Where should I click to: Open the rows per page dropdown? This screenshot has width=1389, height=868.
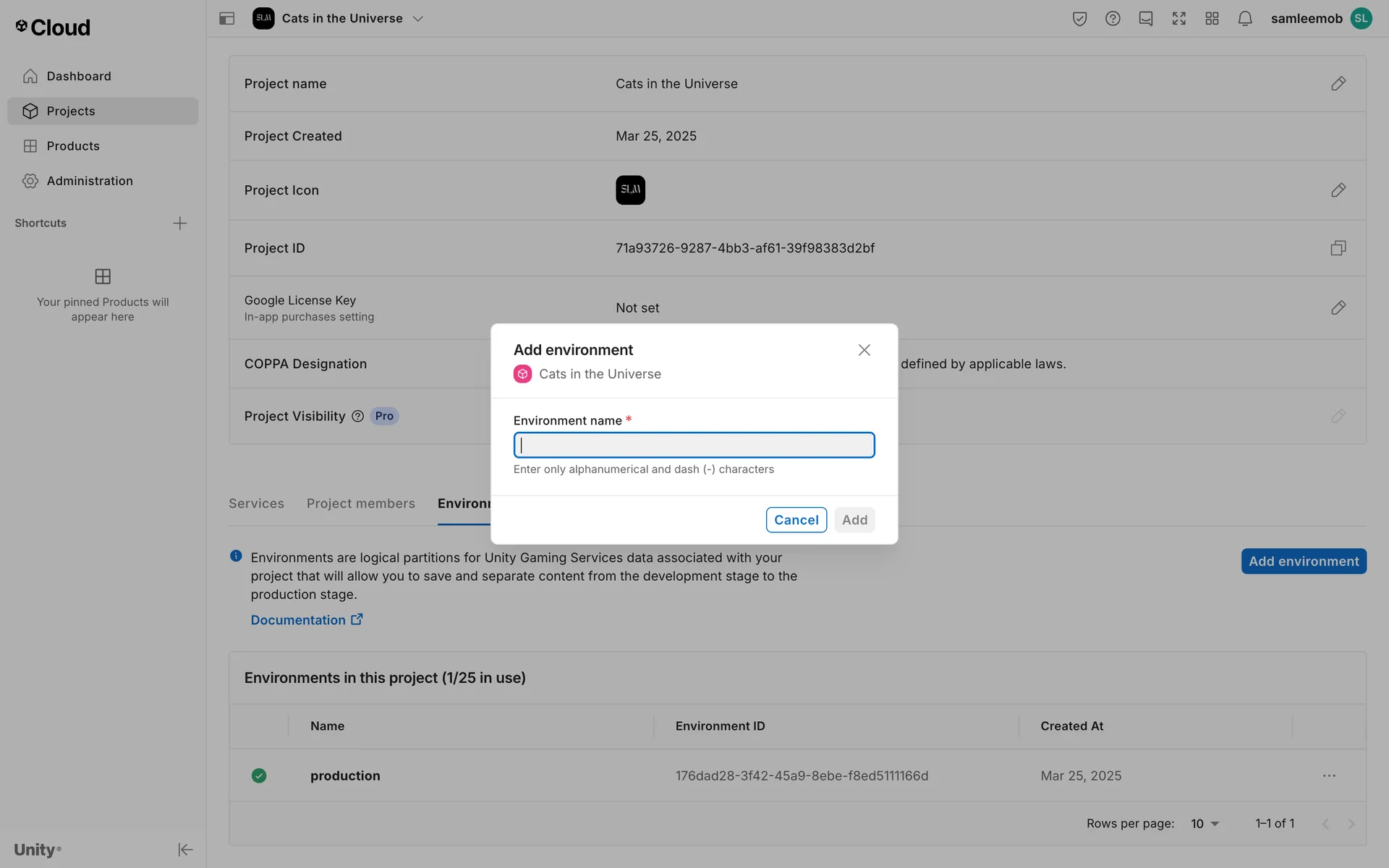pyautogui.click(x=1205, y=824)
